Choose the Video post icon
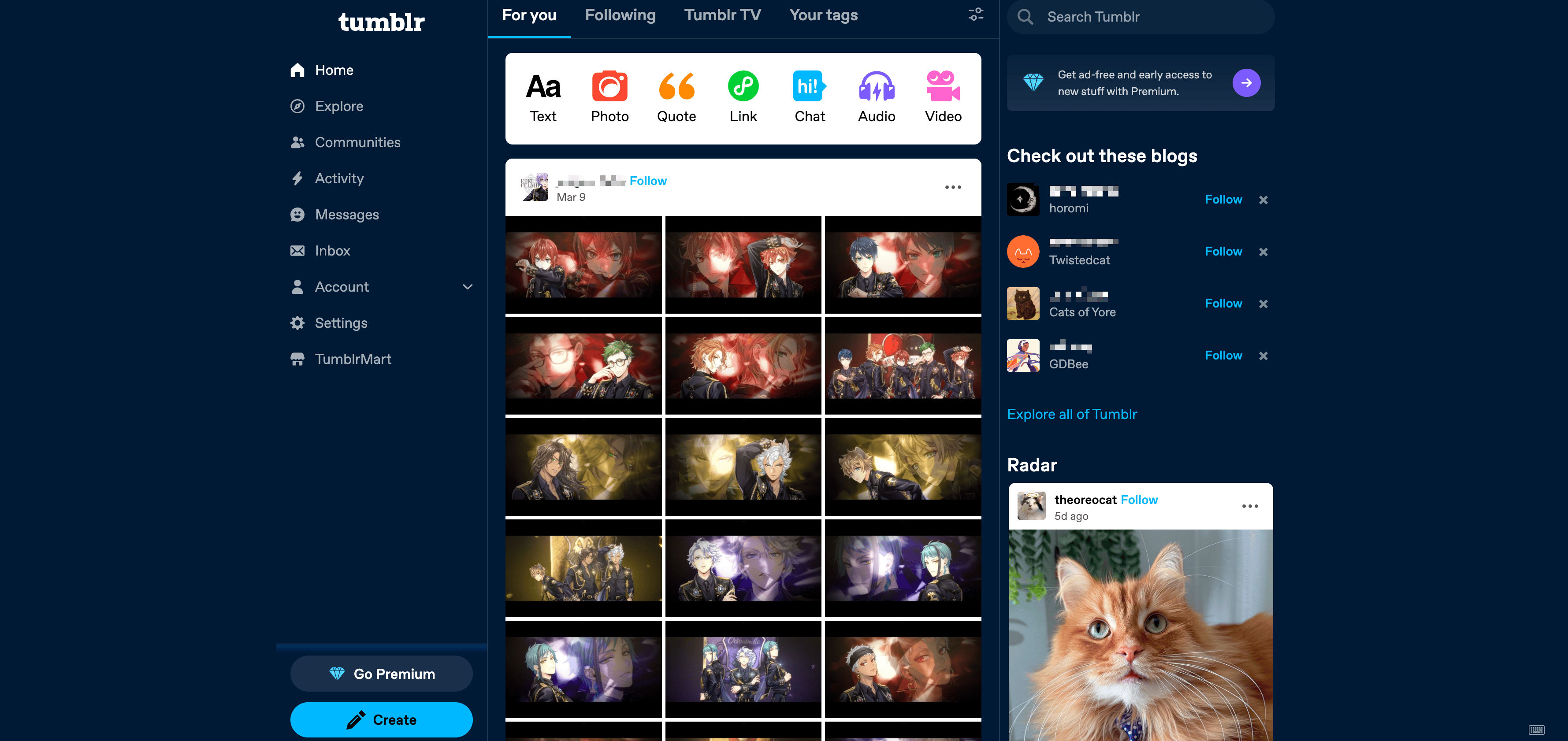The image size is (1568, 741). tap(943, 86)
